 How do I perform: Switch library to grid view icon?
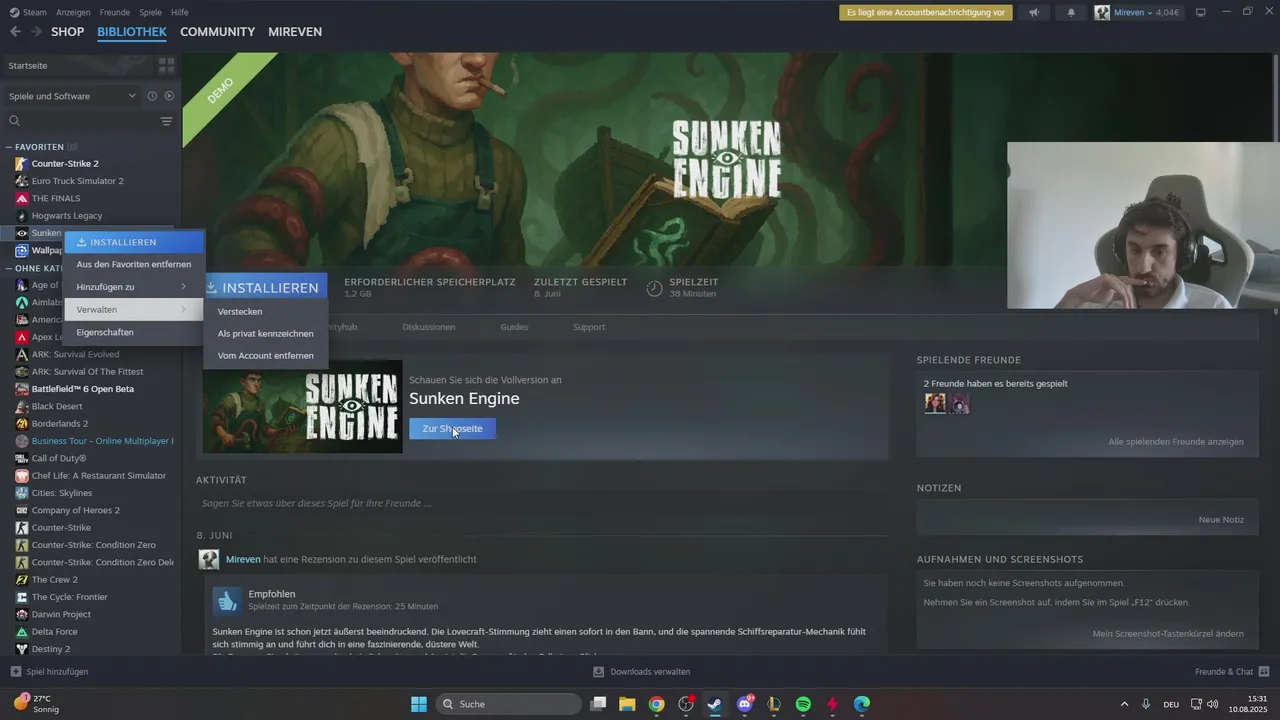[166, 65]
